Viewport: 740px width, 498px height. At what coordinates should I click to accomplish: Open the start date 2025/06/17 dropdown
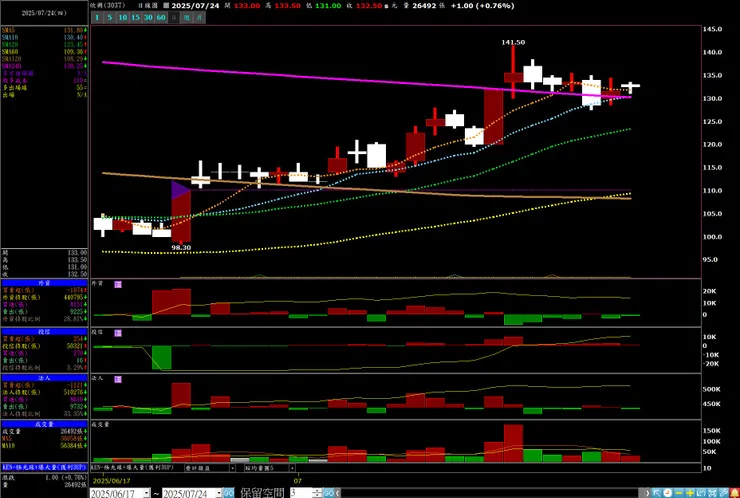(147, 493)
